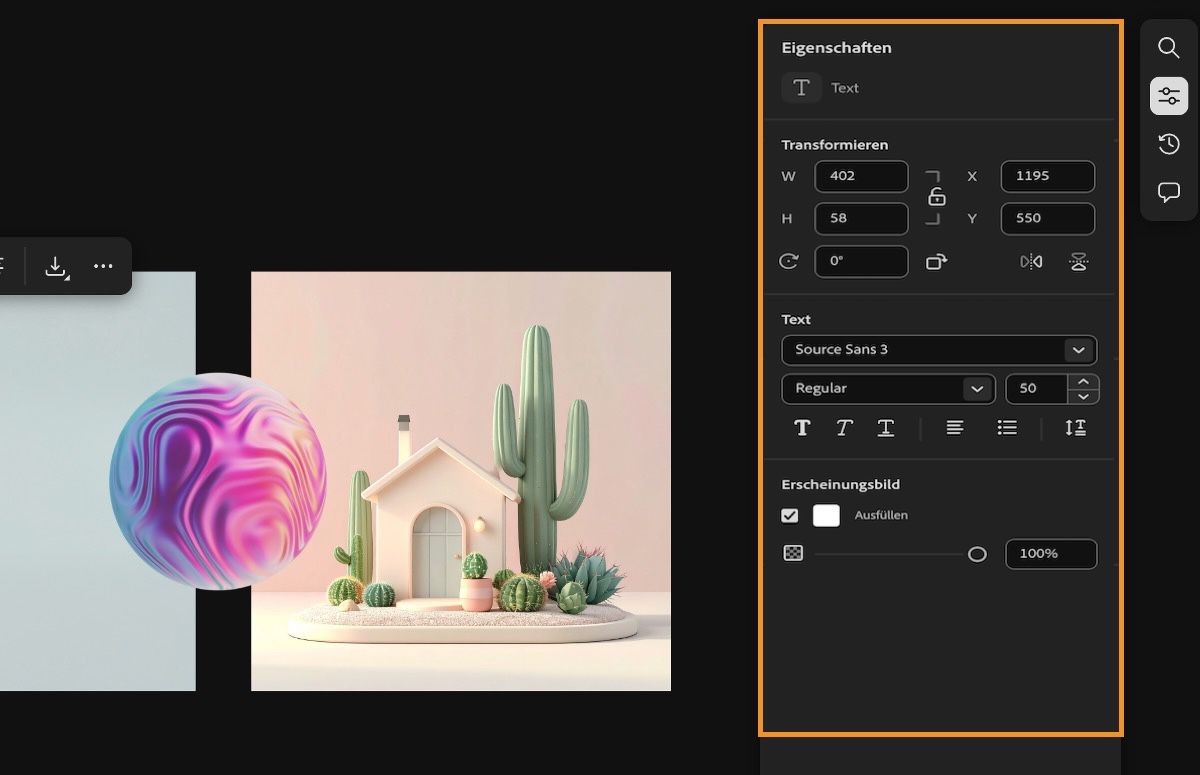Image resolution: width=1200 pixels, height=775 pixels.
Task: Click the opacity slider handle
Action: pyautogui.click(x=977, y=554)
